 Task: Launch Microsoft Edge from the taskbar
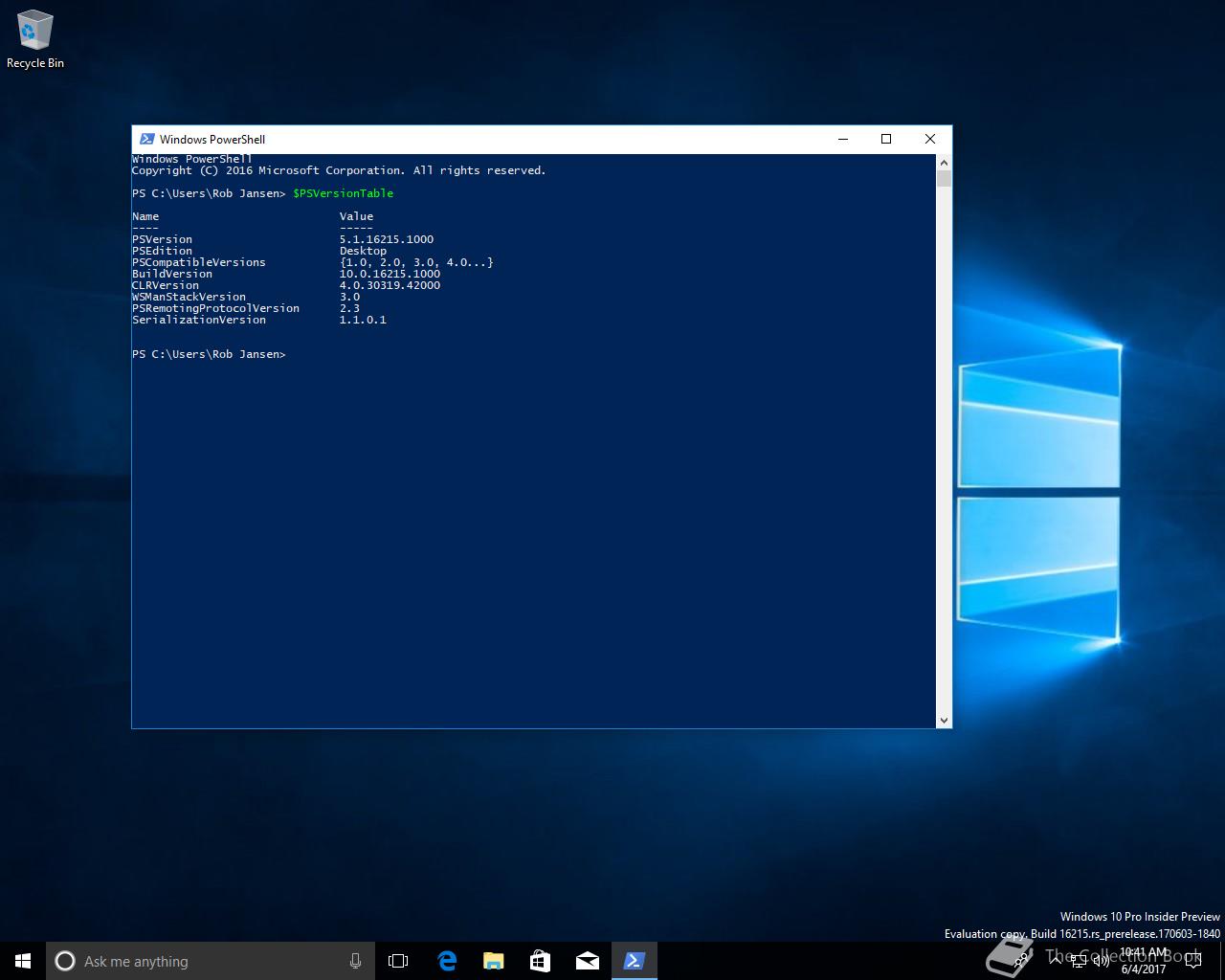click(x=446, y=961)
